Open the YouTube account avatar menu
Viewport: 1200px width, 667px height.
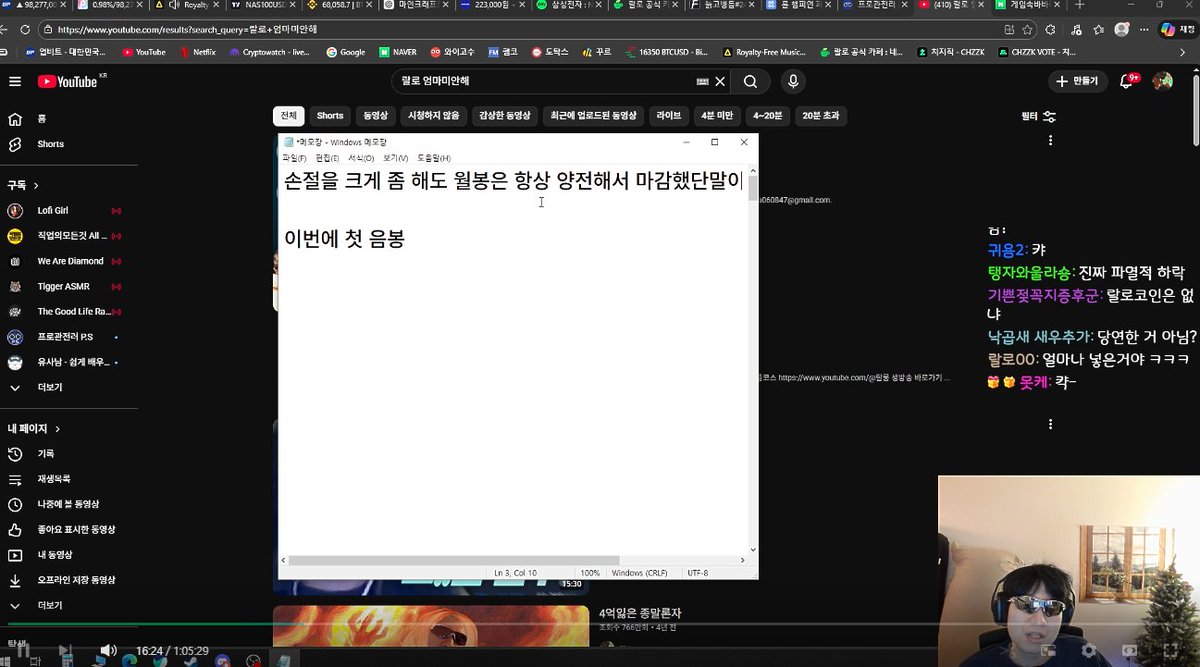pyautogui.click(x=1162, y=81)
